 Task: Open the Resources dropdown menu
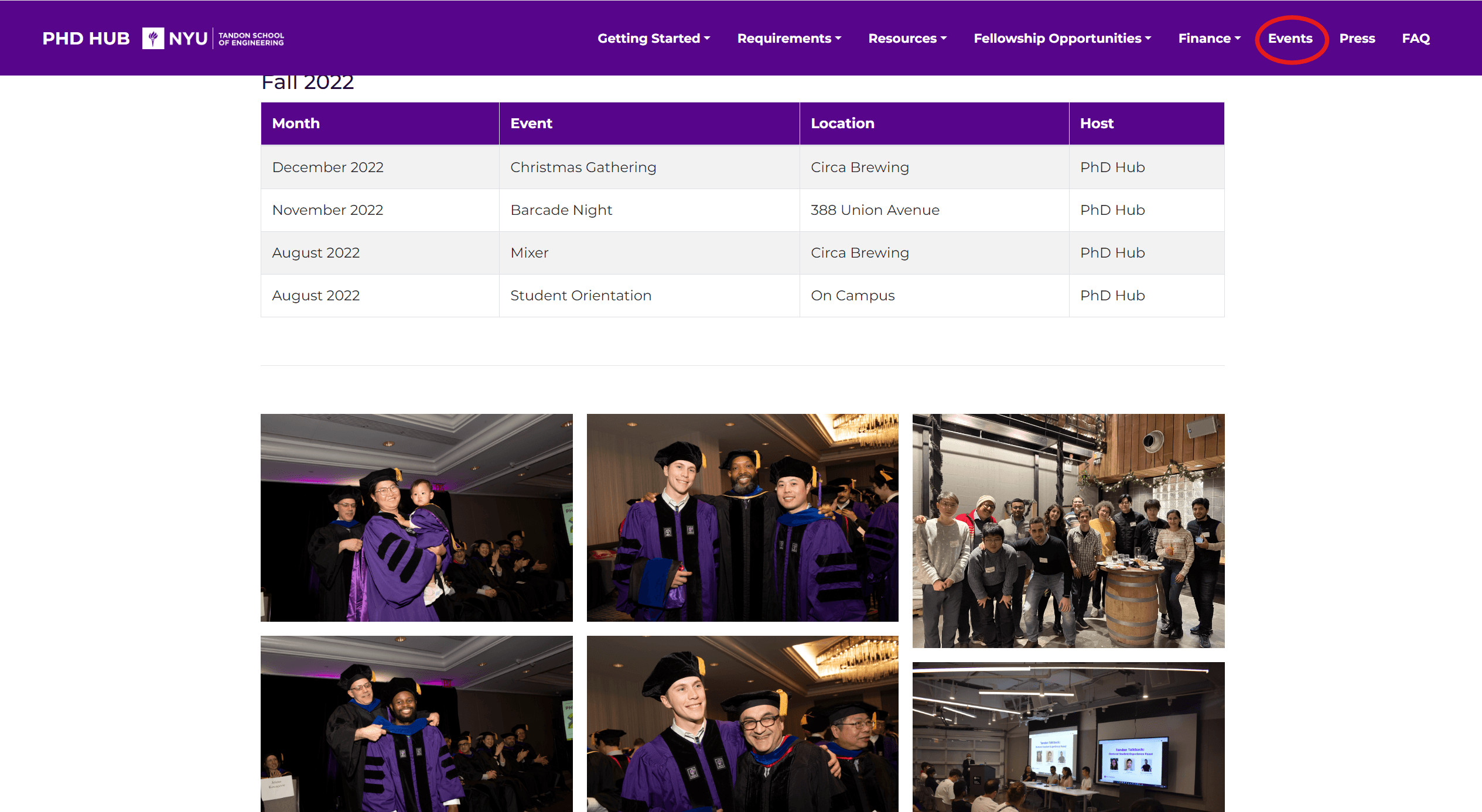click(907, 39)
